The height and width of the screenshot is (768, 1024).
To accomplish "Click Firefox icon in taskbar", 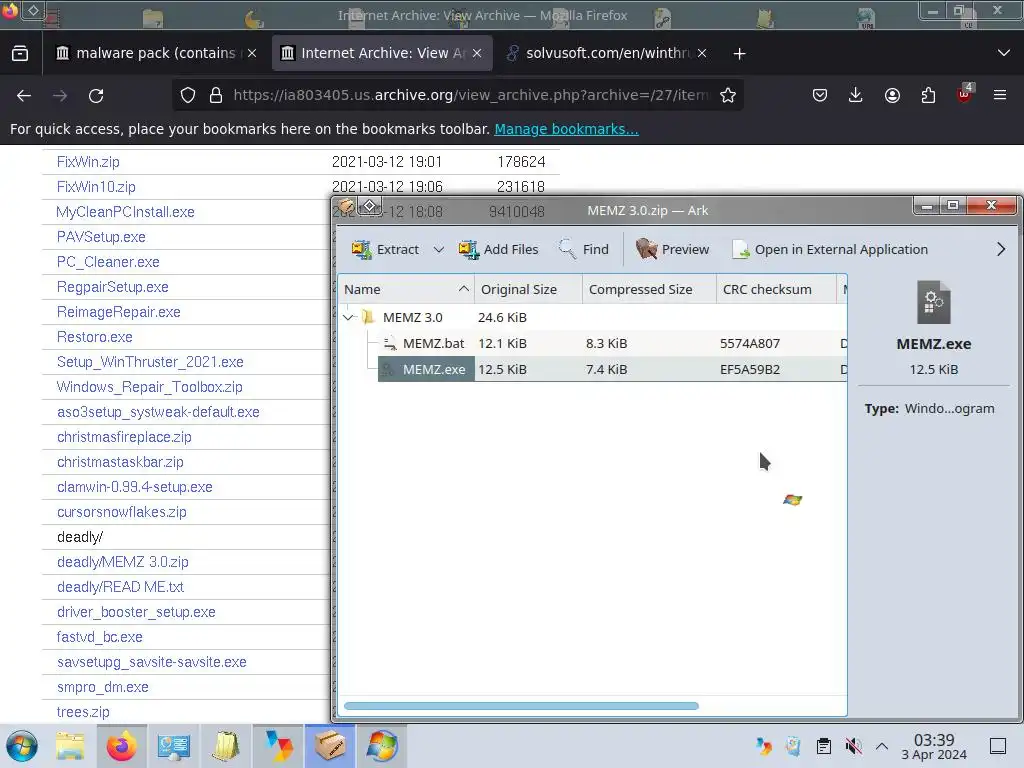I will click(x=121, y=746).
